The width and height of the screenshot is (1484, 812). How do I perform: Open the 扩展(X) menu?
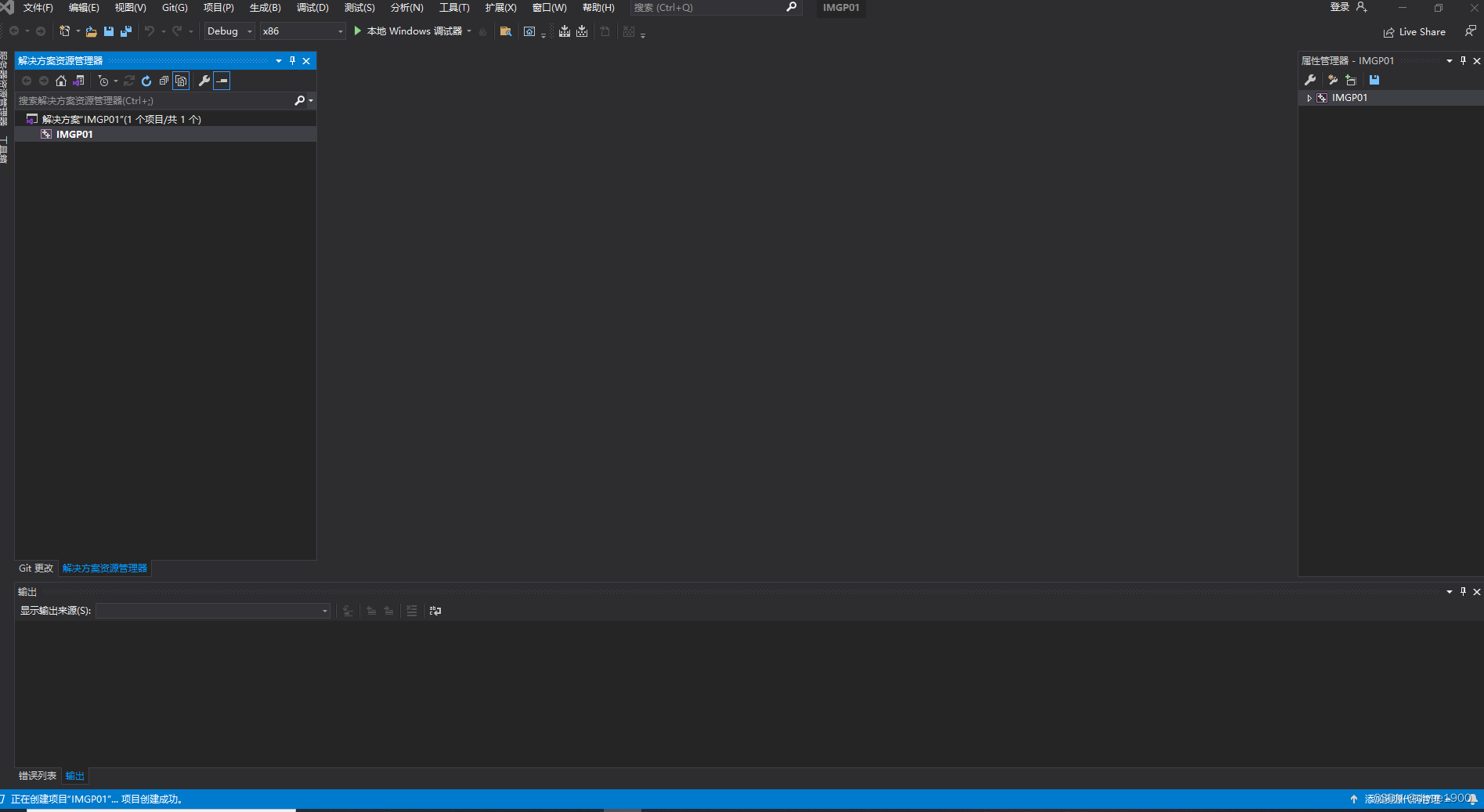coord(500,8)
